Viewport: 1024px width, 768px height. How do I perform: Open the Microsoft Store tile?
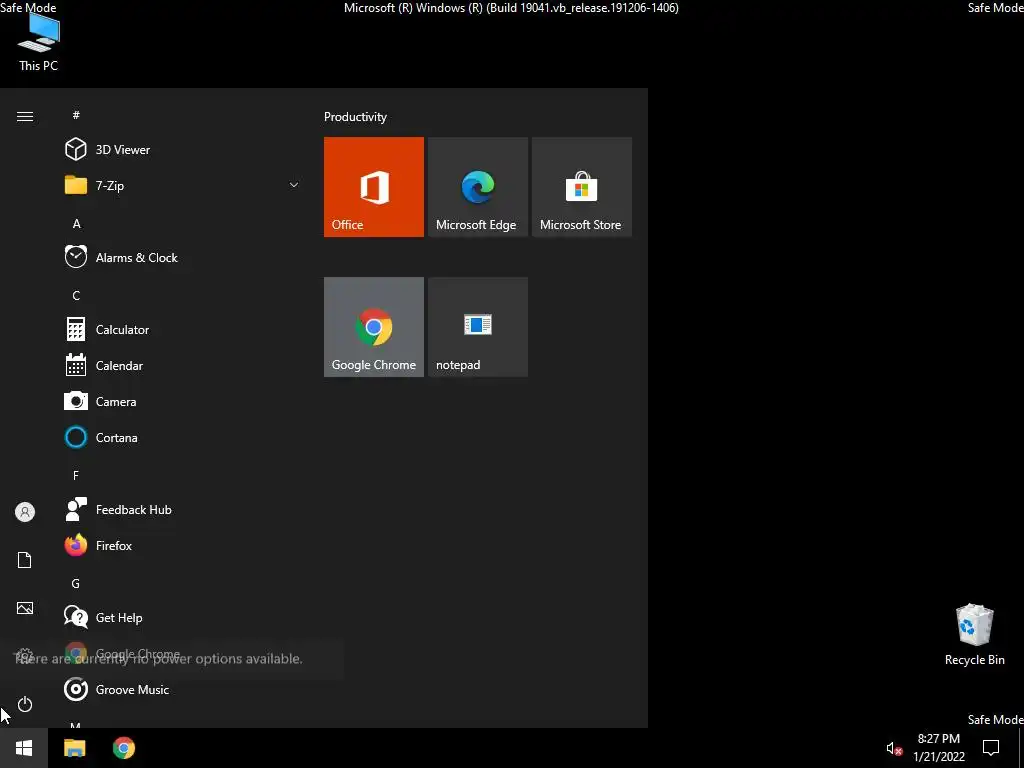[x=582, y=187]
